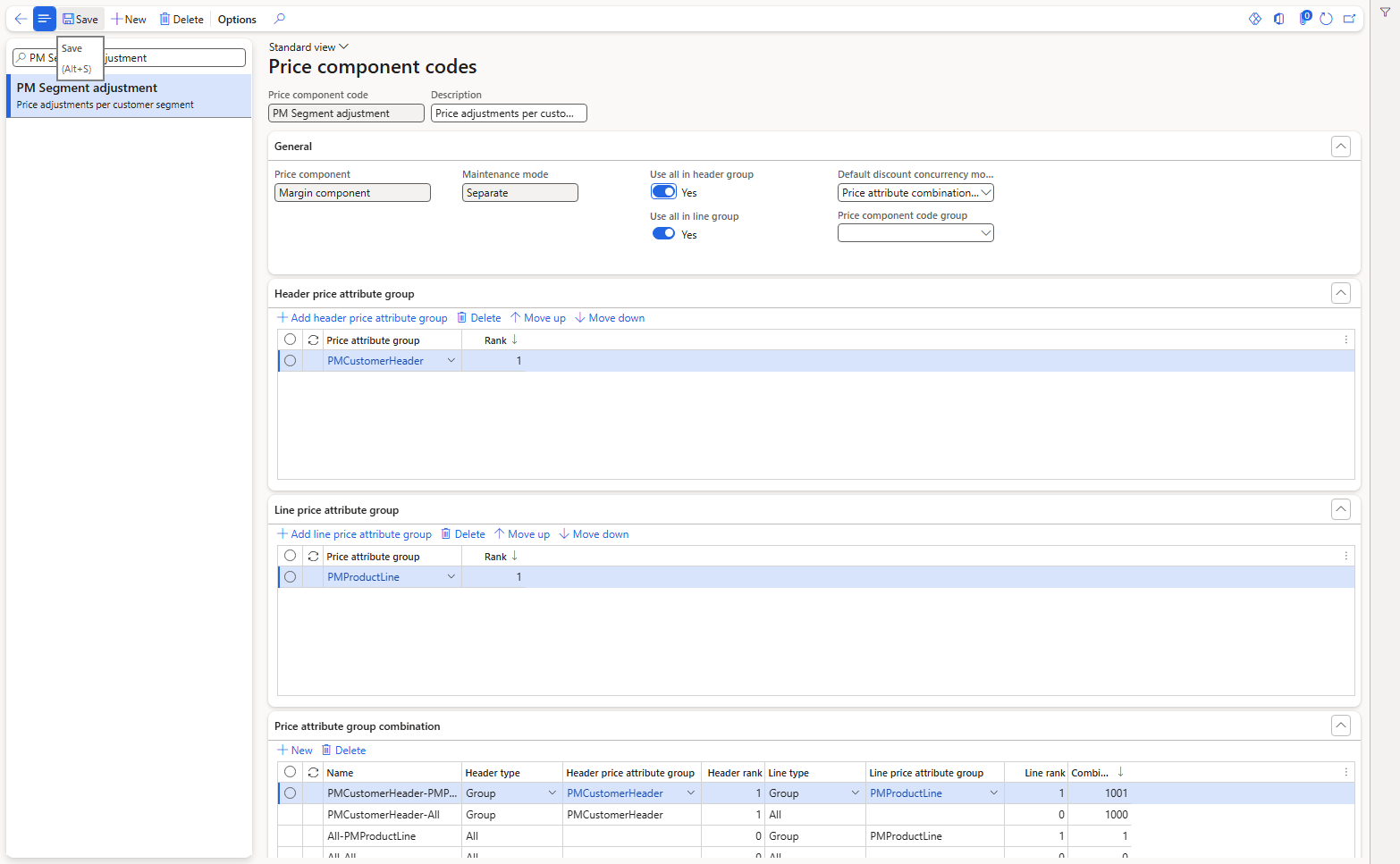Image resolution: width=1400 pixels, height=864 pixels.
Task: Refresh icon in Price attribute group combination grid
Action: pyautogui.click(x=313, y=773)
